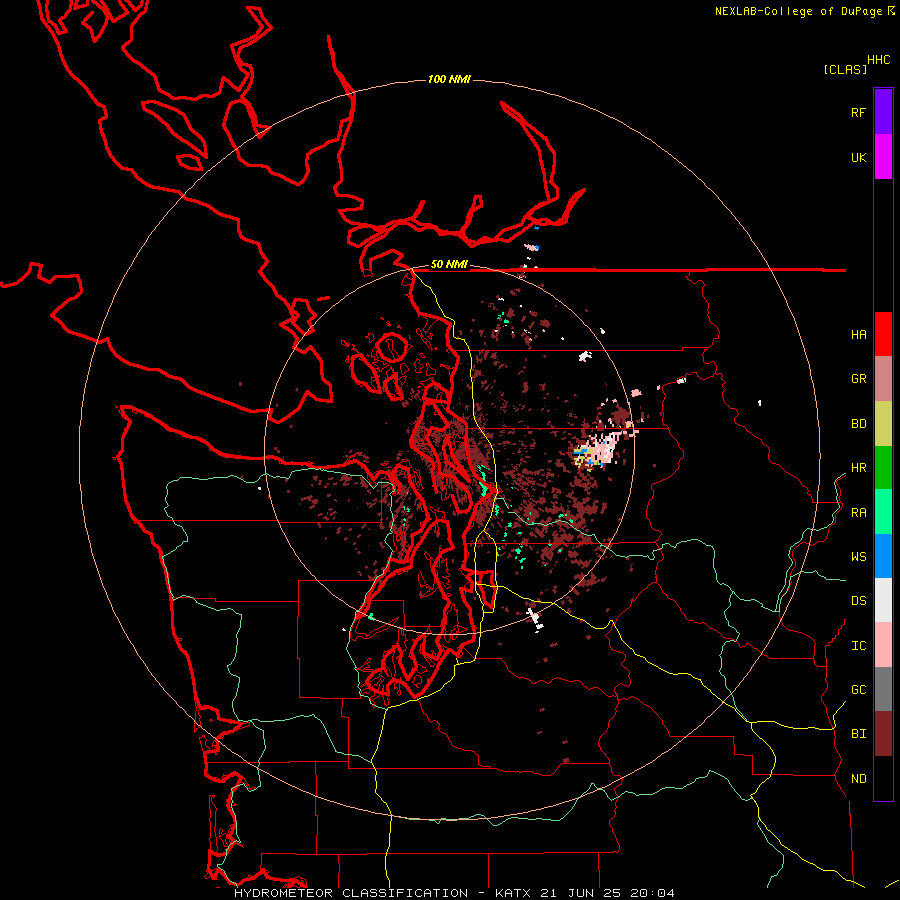Click the 50 NMI range ring label
Image resolution: width=900 pixels, height=900 pixels.
[x=449, y=264]
